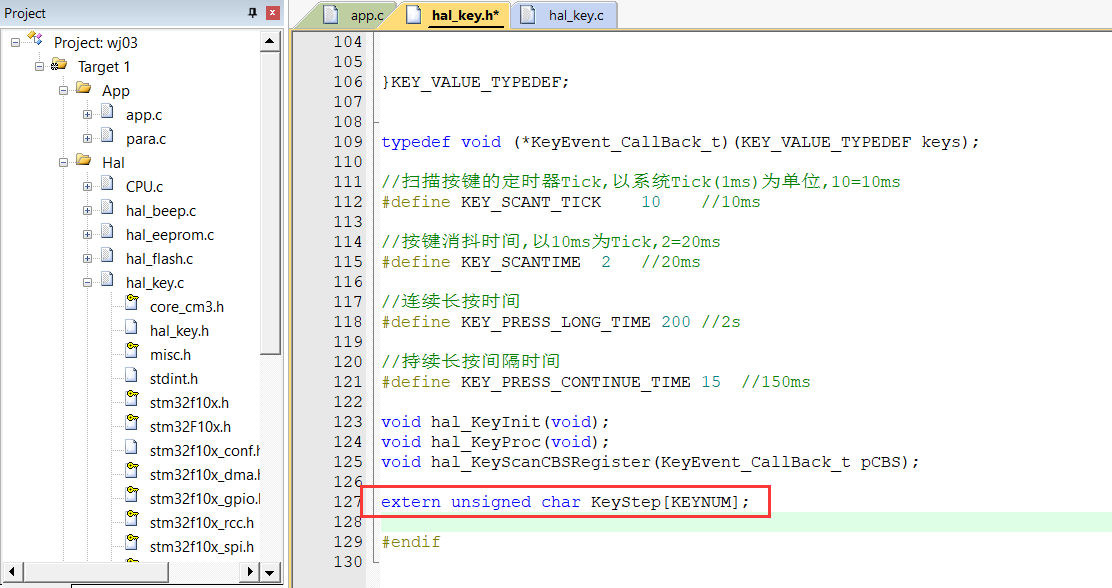Open hal_key.h in the project tree

click(179, 330)
